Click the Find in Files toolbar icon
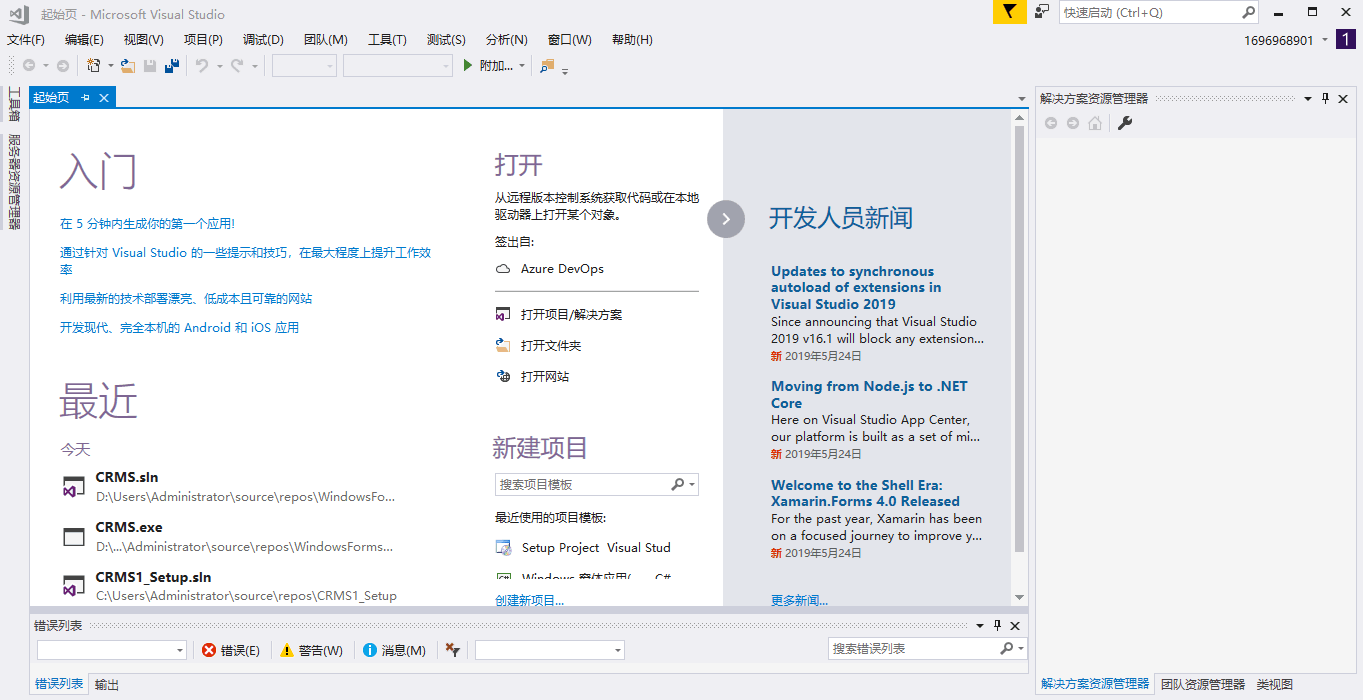 click(x=547, y=66)
